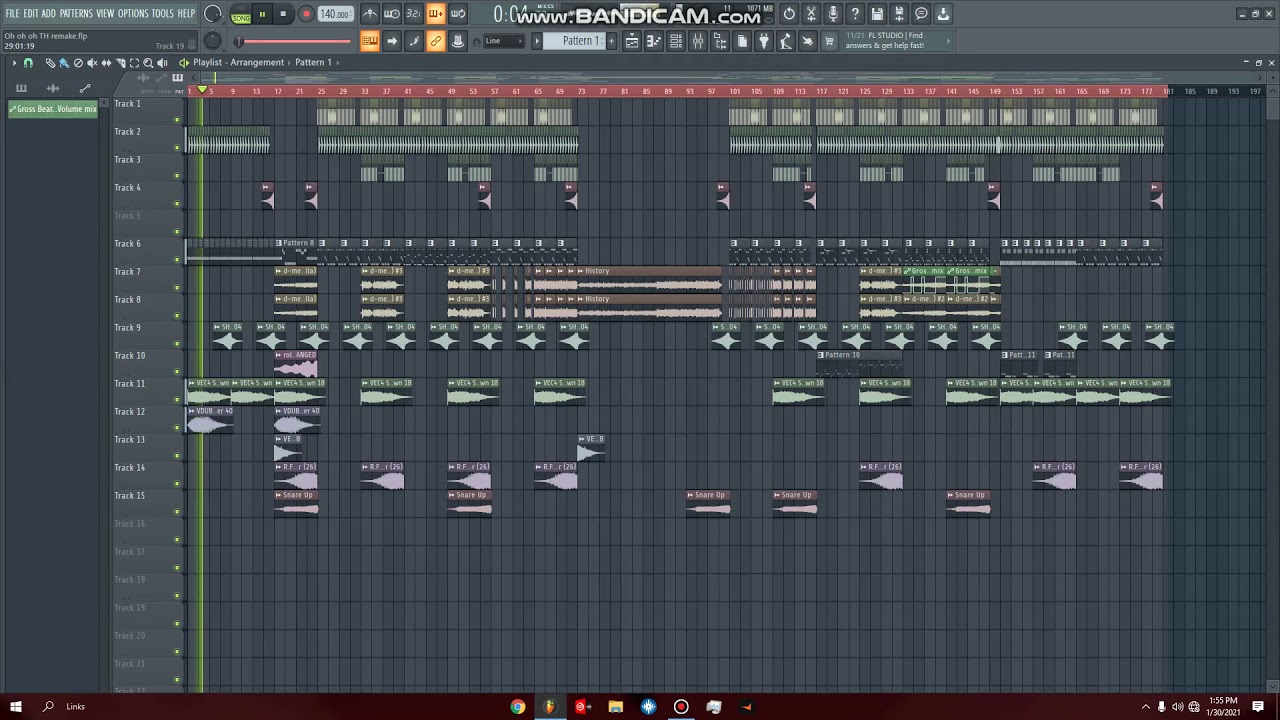
Task: Stop playback
Action: coord(283,14)
